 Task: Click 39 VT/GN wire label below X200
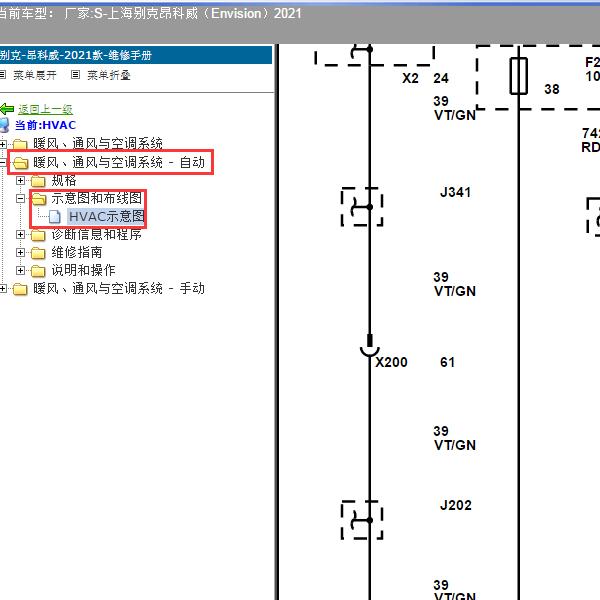coord(455,438)
